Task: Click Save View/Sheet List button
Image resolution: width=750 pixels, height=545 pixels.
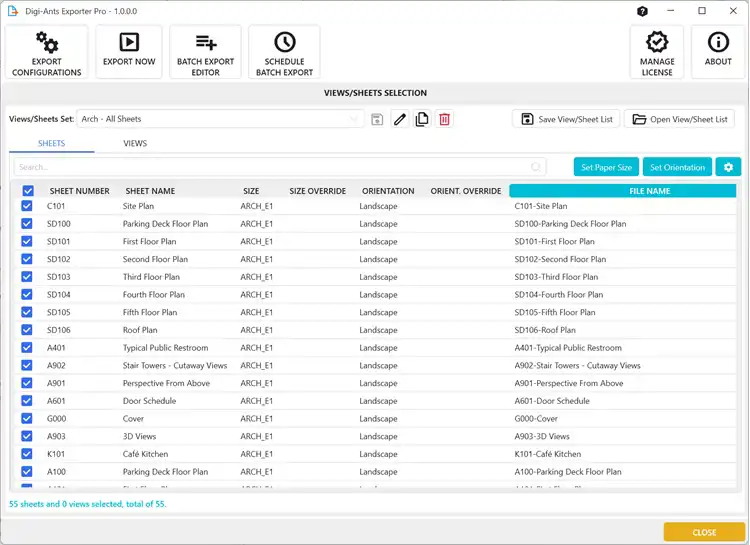Action: (566, 119)
